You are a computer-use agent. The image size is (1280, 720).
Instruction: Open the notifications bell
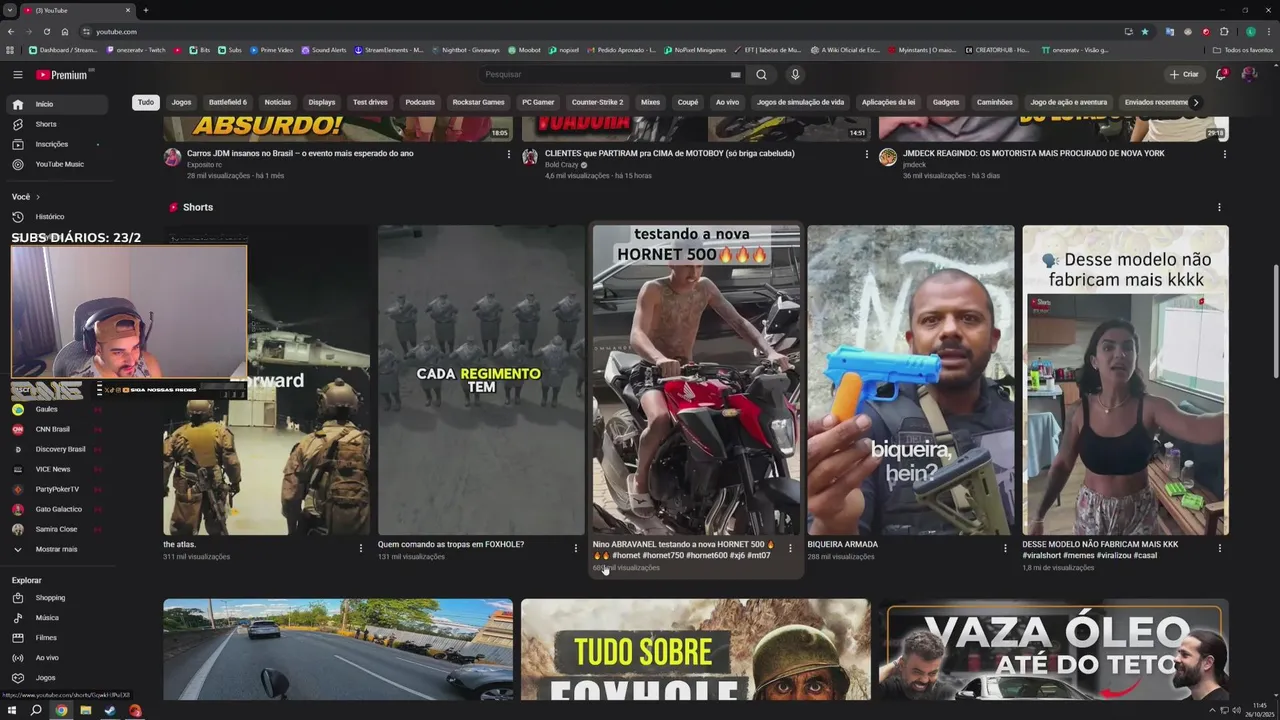(x=1221, y=74)
